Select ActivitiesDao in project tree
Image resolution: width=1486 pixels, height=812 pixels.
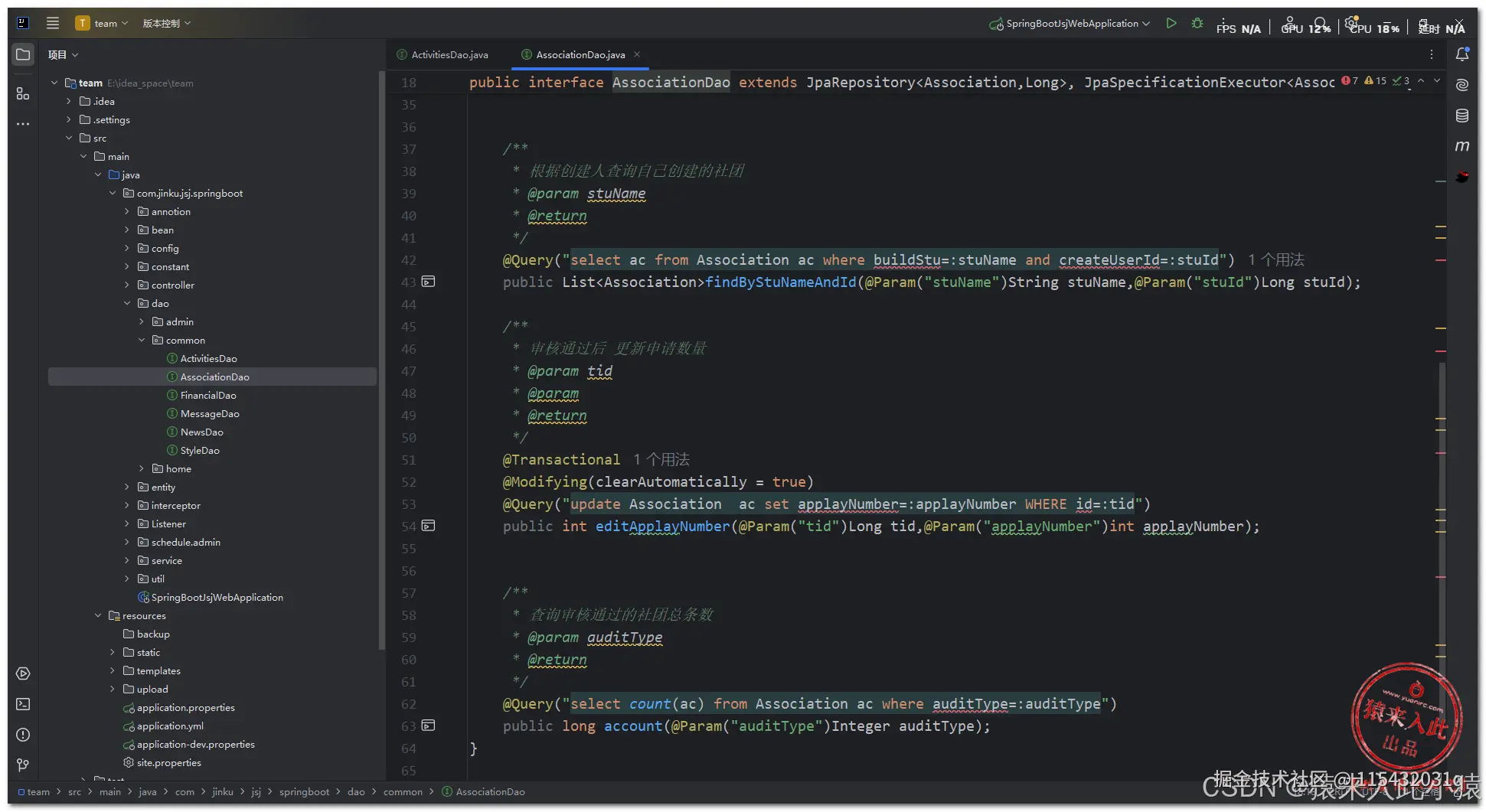click(x=208, y=358)
